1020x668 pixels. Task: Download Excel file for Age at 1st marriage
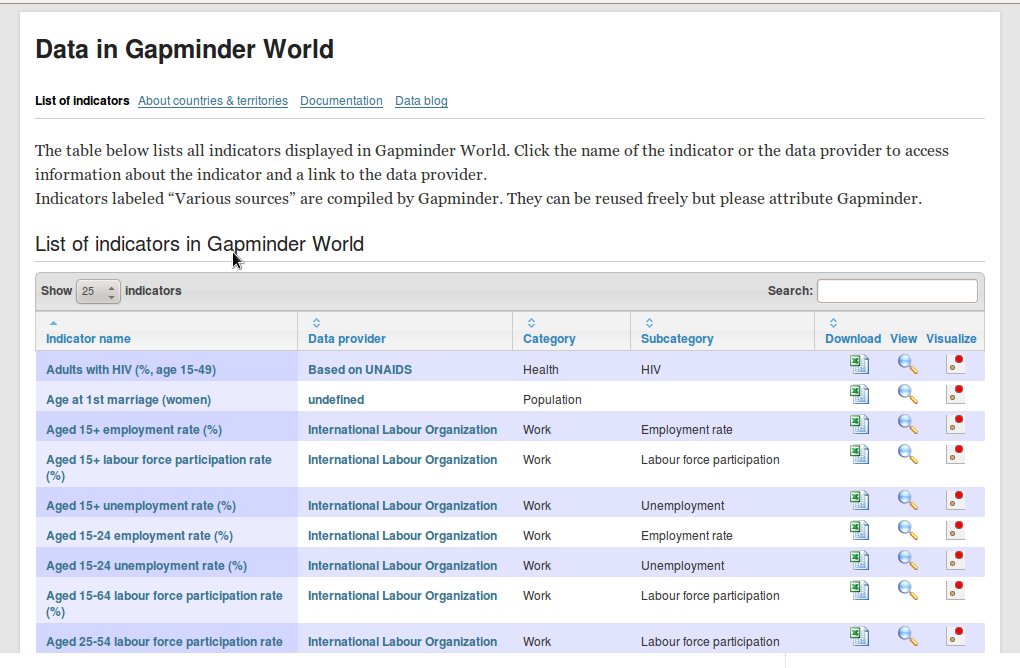pyautogui.click(x=859, y=395)
